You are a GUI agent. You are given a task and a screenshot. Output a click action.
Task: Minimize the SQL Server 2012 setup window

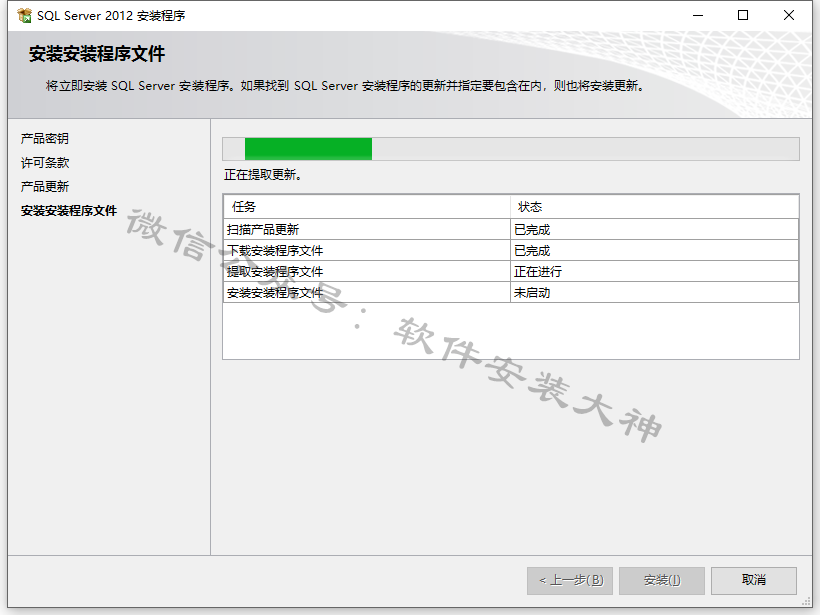pyautogui.click(x=698, y=16)
